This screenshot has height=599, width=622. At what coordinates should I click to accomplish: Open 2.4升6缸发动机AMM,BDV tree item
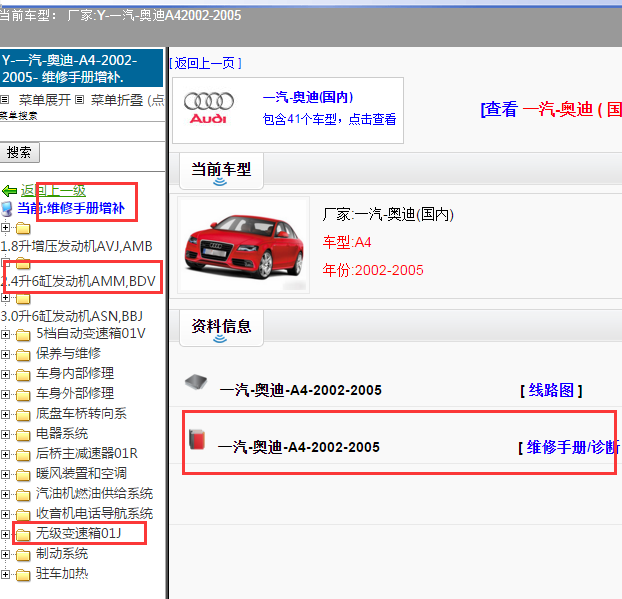78,281
